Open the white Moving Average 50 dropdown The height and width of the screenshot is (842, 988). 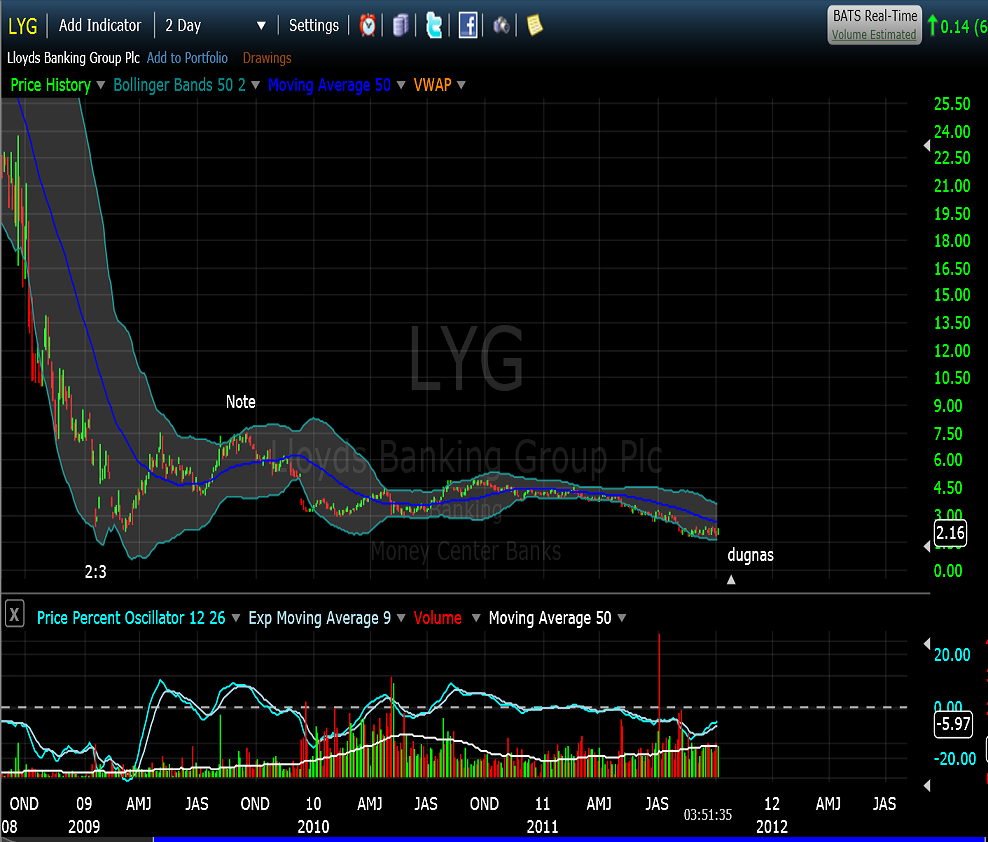point(622,618)
